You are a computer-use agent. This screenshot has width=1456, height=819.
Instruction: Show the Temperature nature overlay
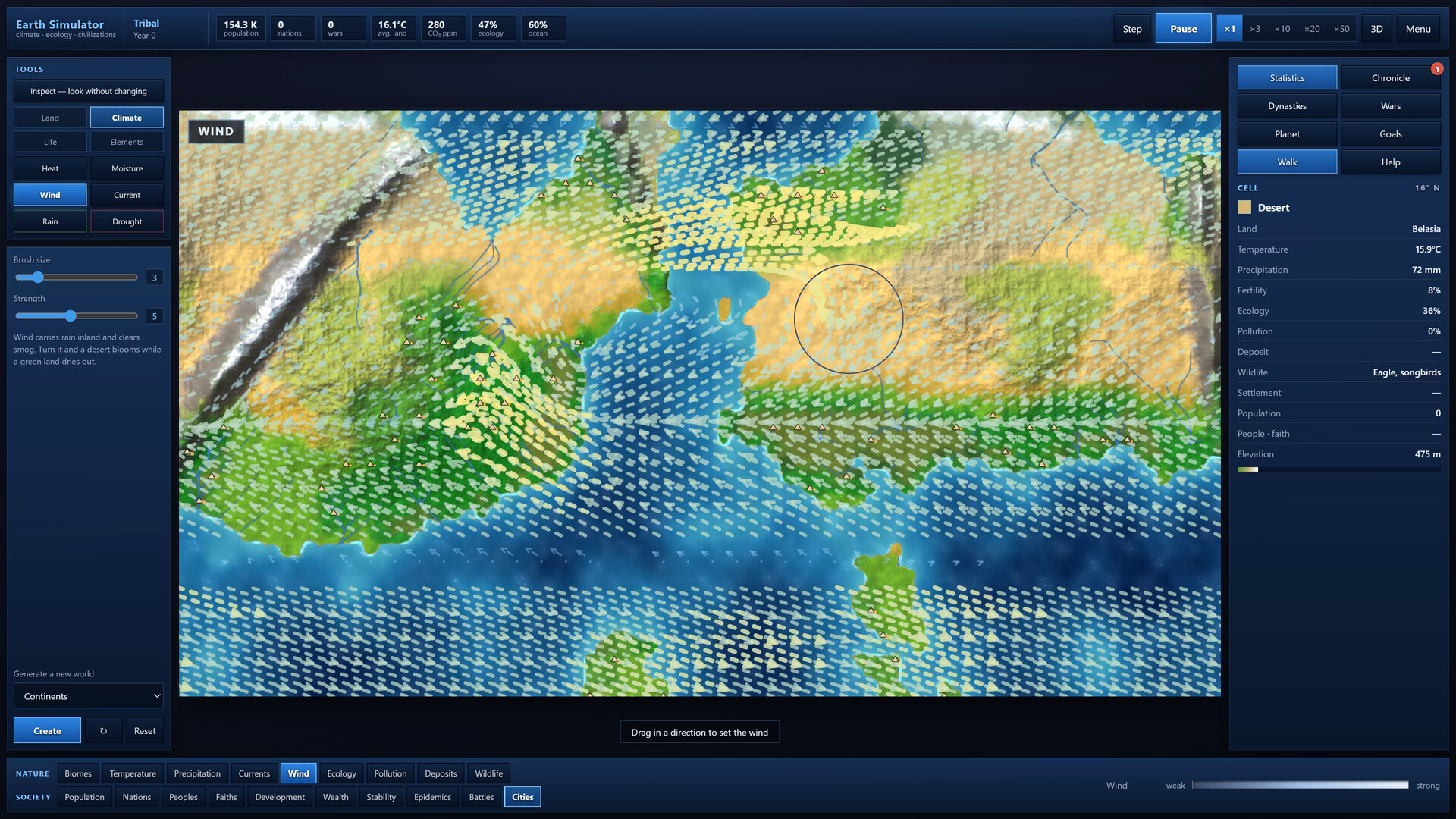point(133,773)
